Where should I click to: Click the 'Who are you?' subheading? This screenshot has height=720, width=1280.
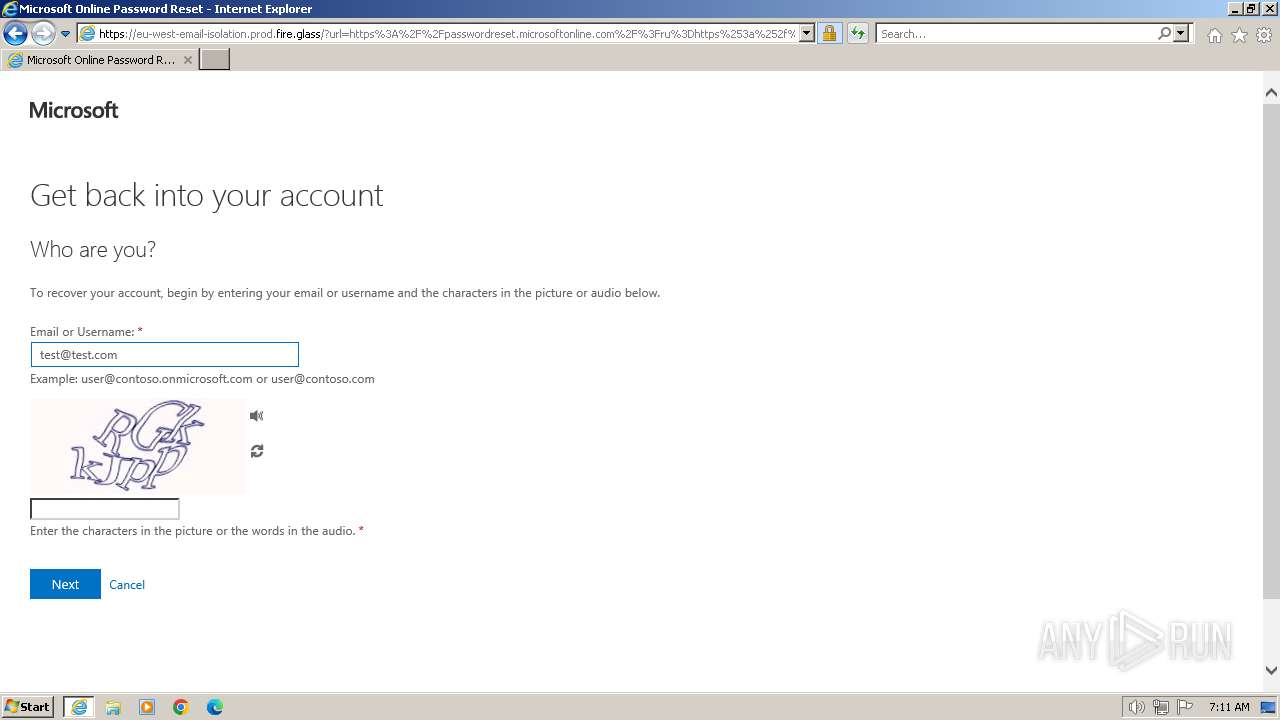pos(93,249)
